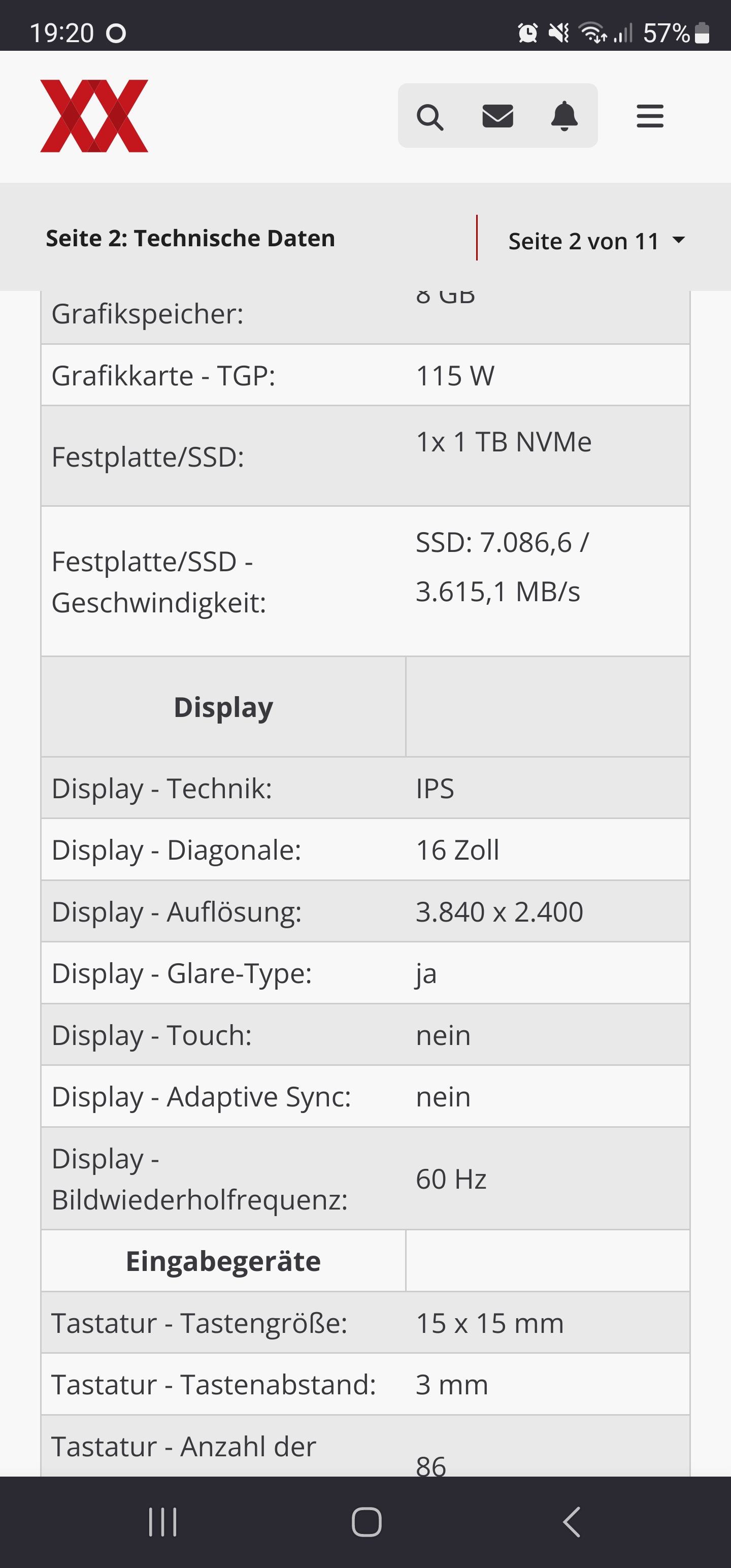Open notifications bell icon
This screenshot has height=1568, width=731.
pos(564,116)
